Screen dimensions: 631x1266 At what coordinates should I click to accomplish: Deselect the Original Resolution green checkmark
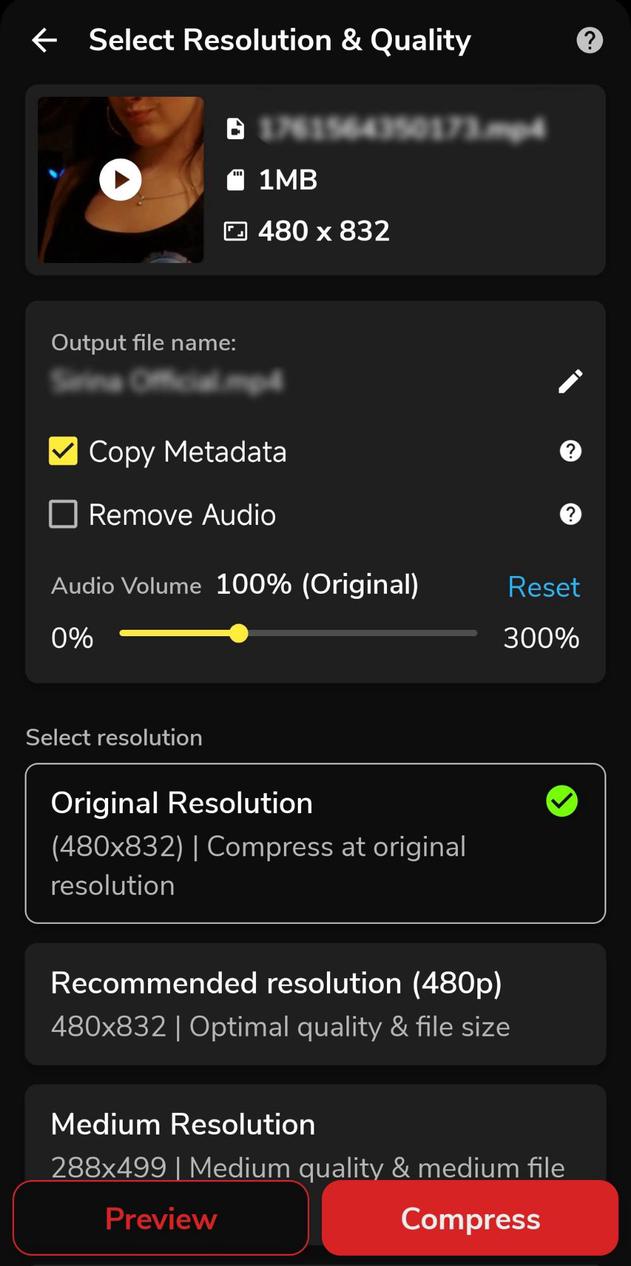pyautogui.click(x=561, y=801)
